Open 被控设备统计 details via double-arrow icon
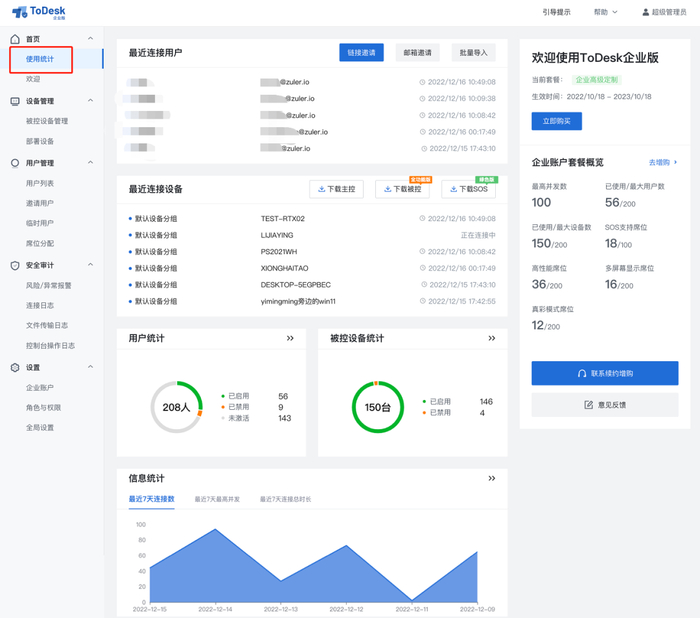 492,338
